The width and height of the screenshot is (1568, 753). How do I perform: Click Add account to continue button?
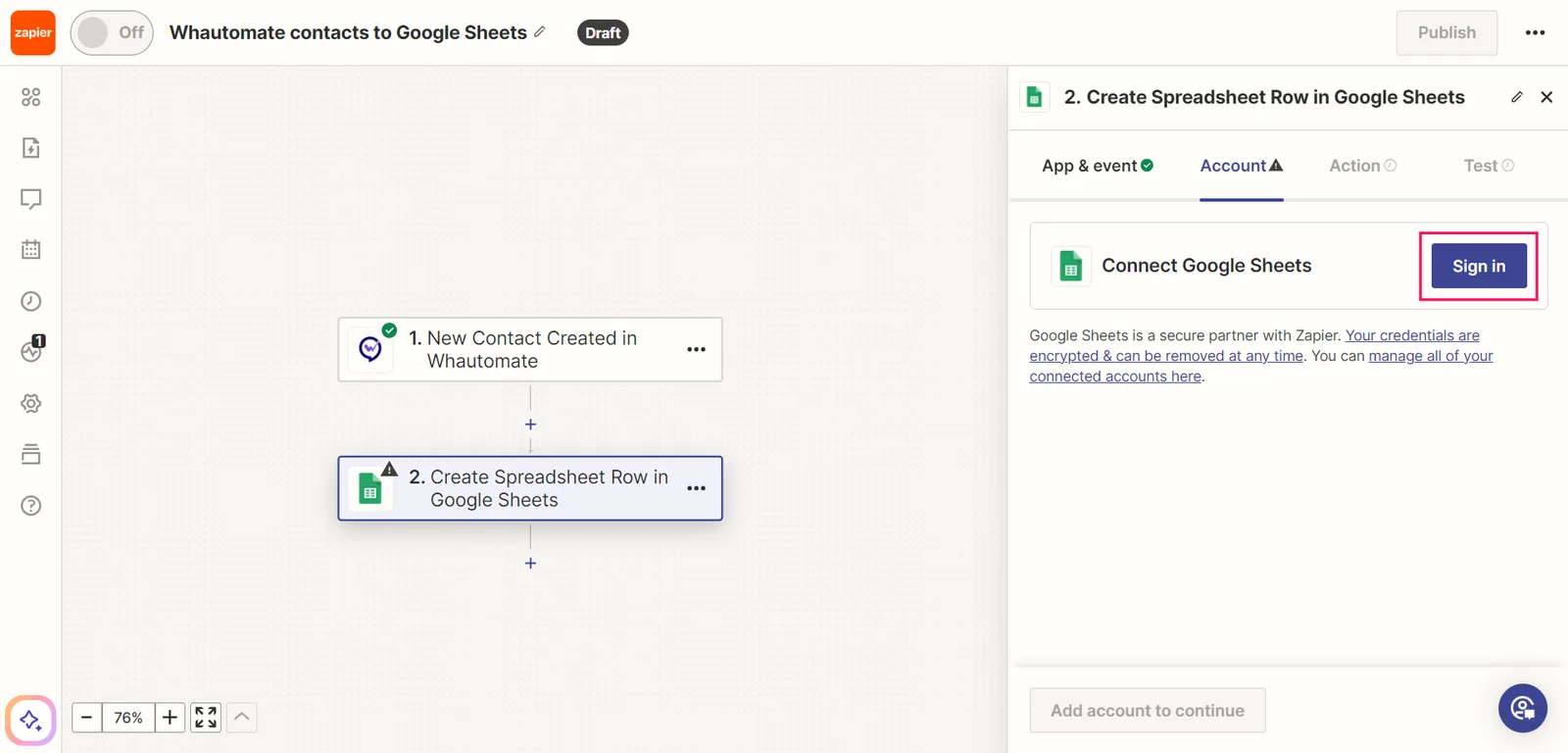point(1148,711)
